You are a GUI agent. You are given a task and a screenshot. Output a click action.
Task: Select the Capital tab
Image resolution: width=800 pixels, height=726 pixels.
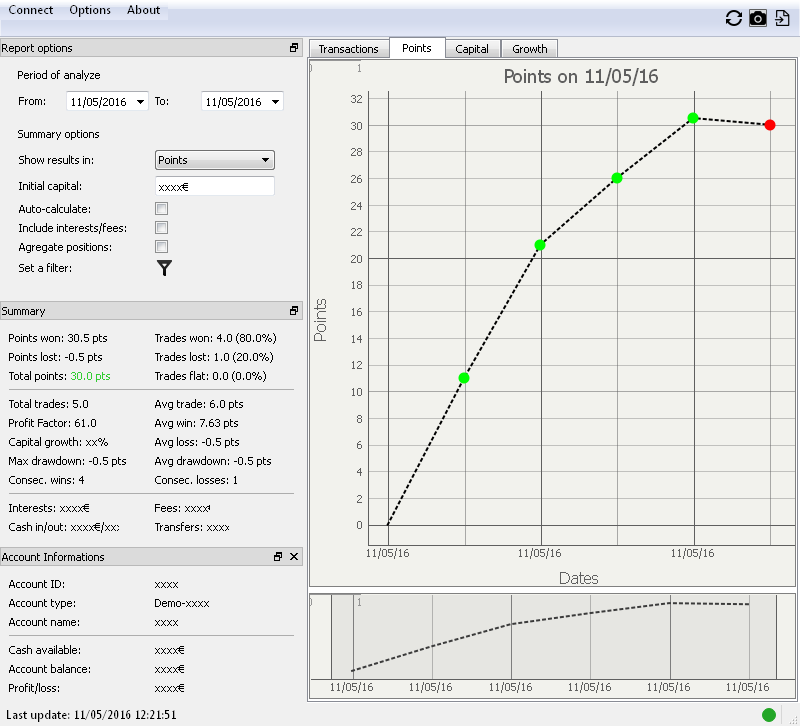pos(472,49)
